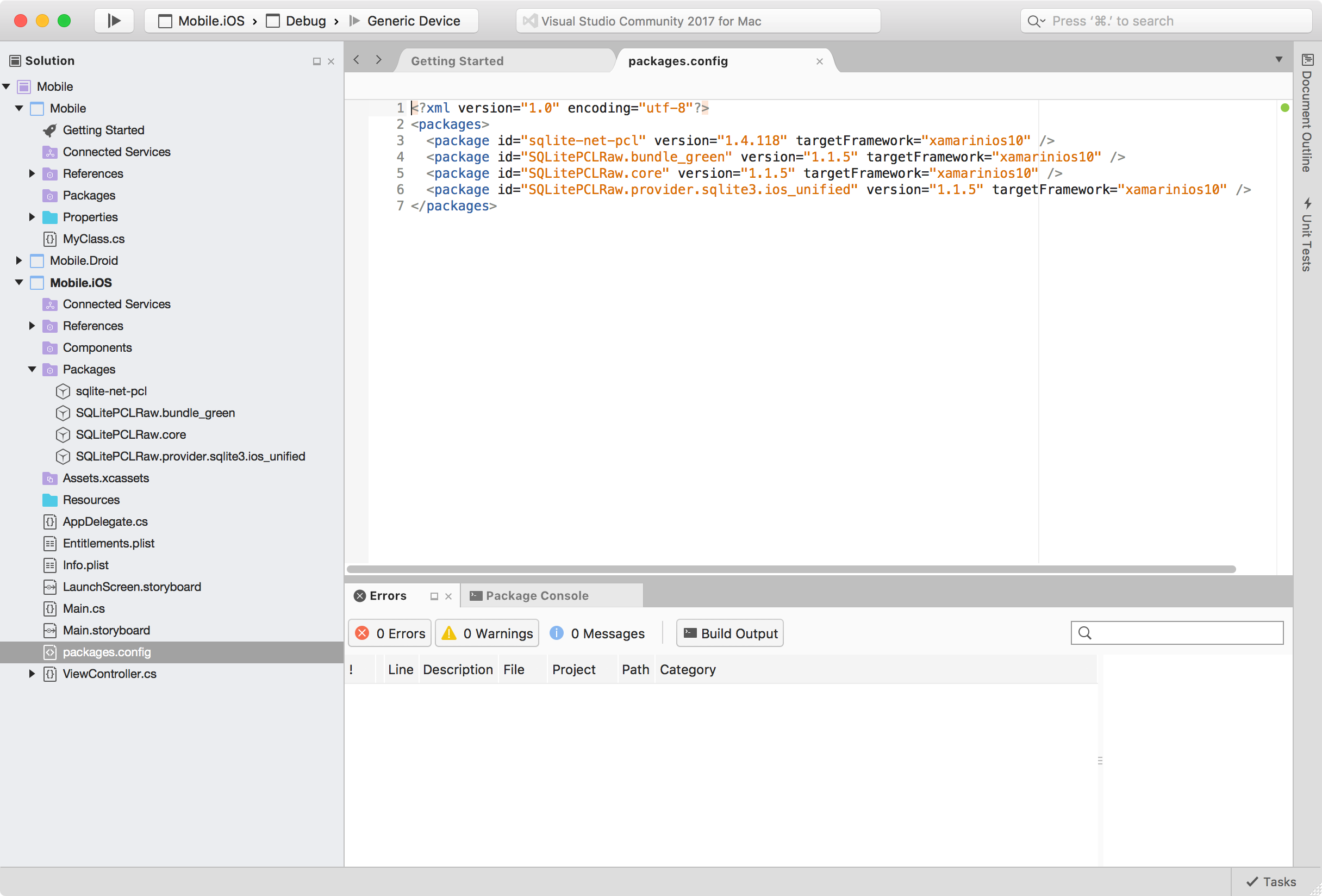Expand References under the Mobile project
Image resolution: width=1322 pixels, height=896 pixels.
32,174
